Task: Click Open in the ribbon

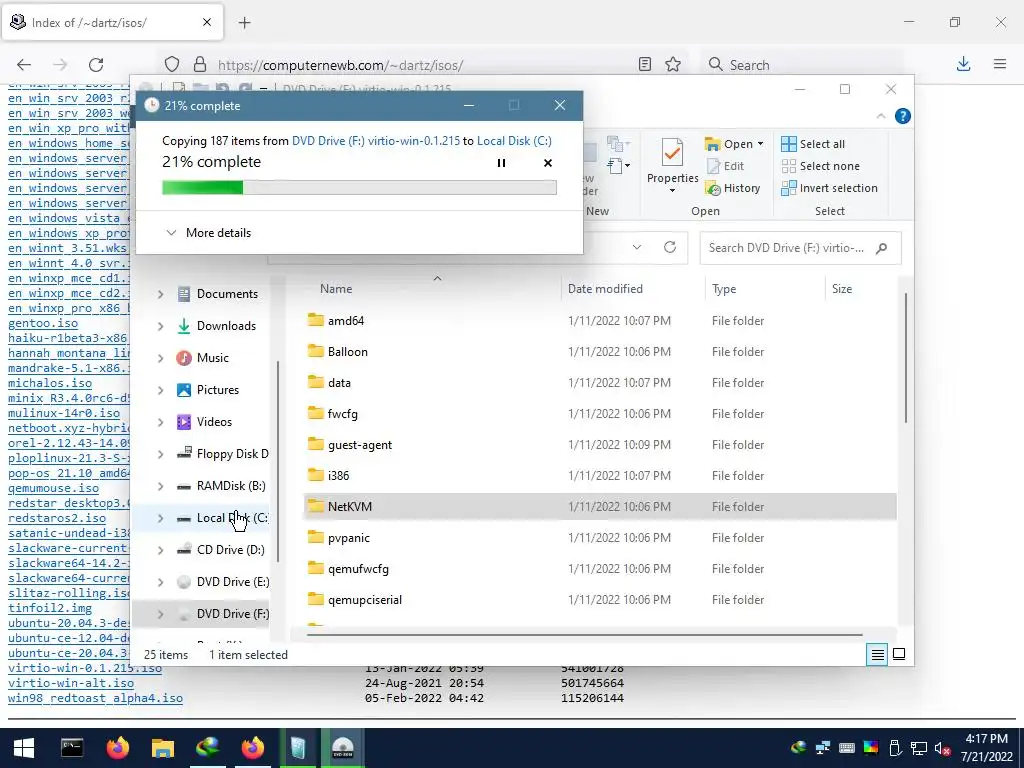Action: pyautogui.click(x=729, y=144)
